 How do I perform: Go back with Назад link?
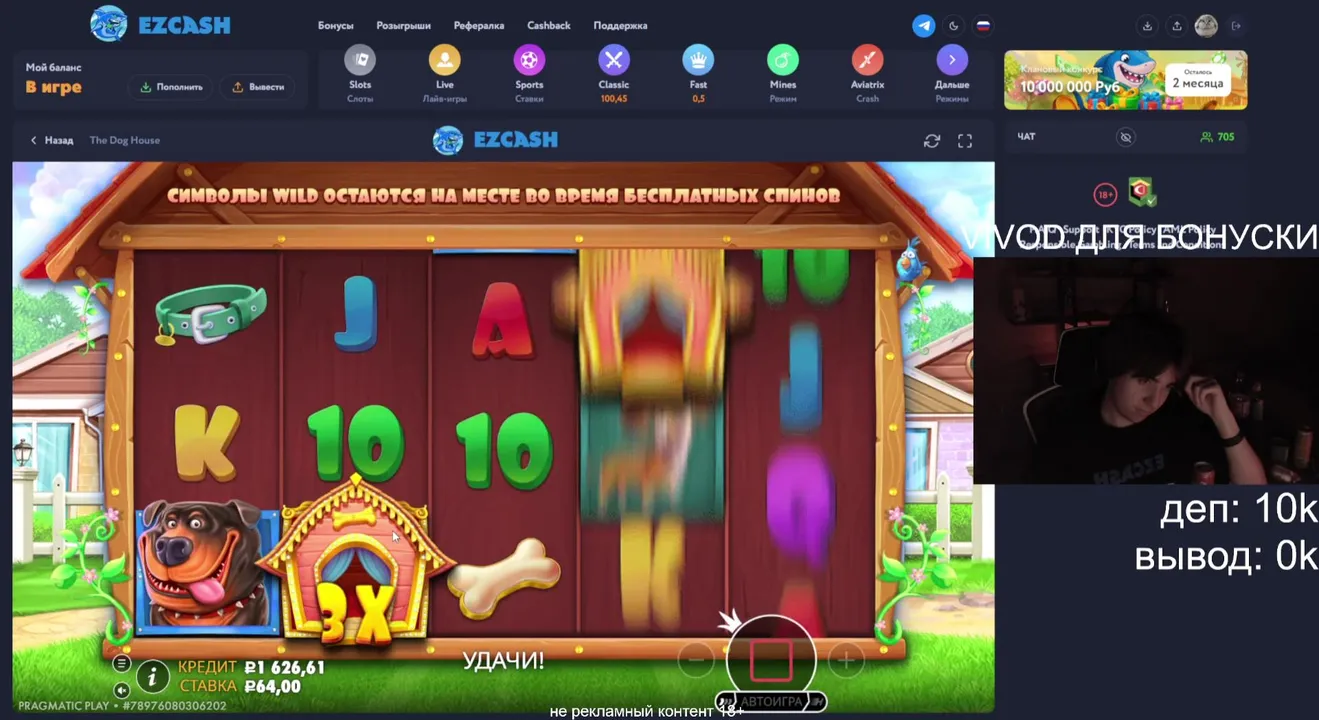pyautogui.click(x=52, y=140)
